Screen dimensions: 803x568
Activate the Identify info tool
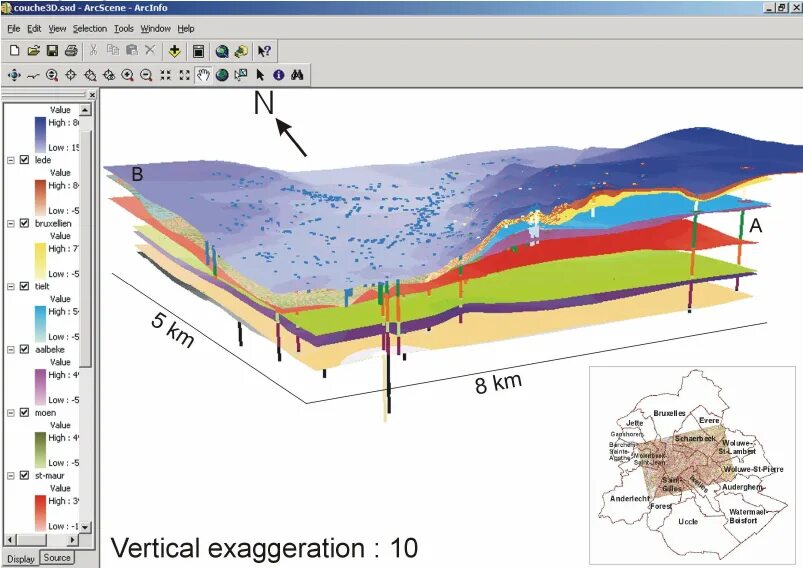tap(279, 75)
